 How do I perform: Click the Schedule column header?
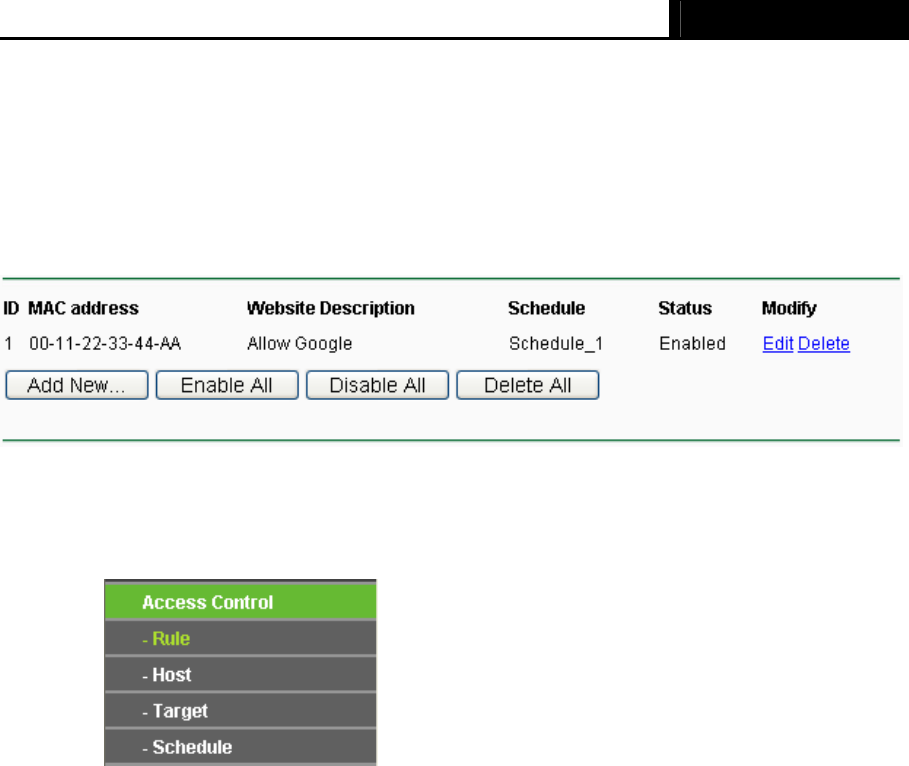click(x=547, y=308)
